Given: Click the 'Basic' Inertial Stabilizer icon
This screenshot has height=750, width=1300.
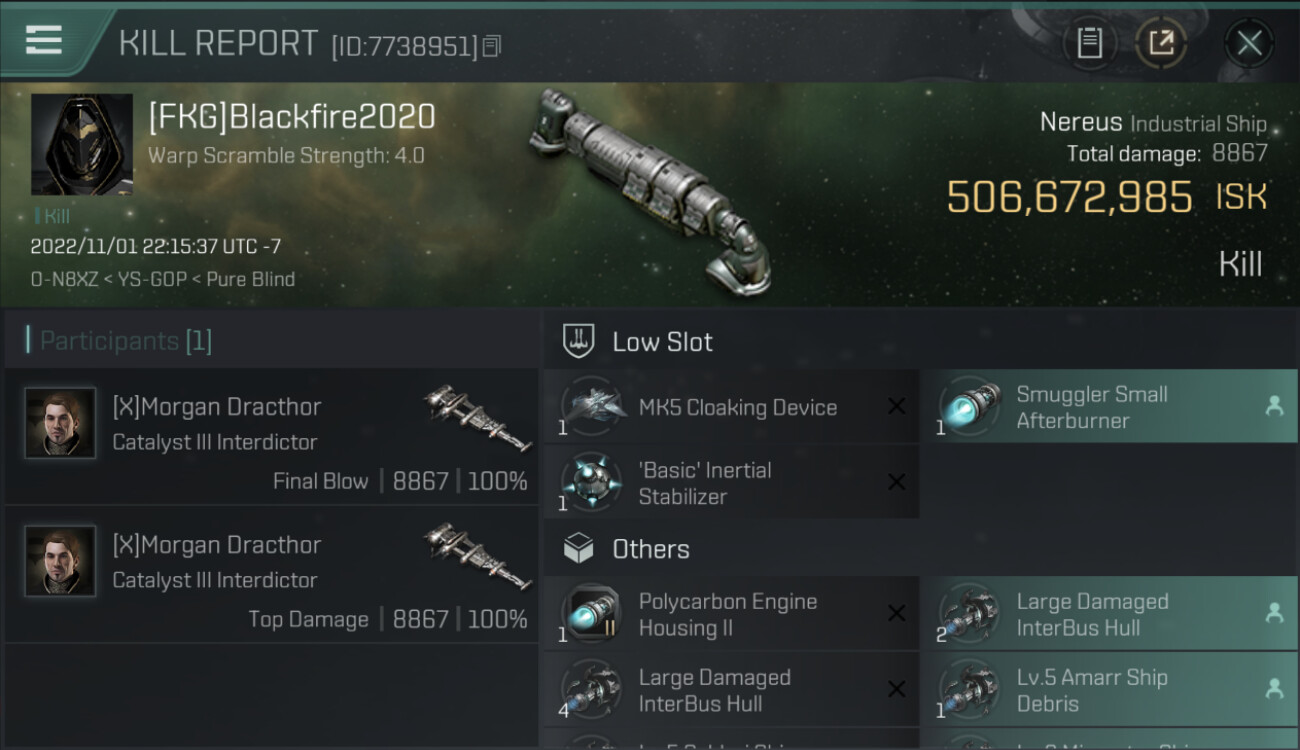Looking at the screenshot, I should click(593, 483).
